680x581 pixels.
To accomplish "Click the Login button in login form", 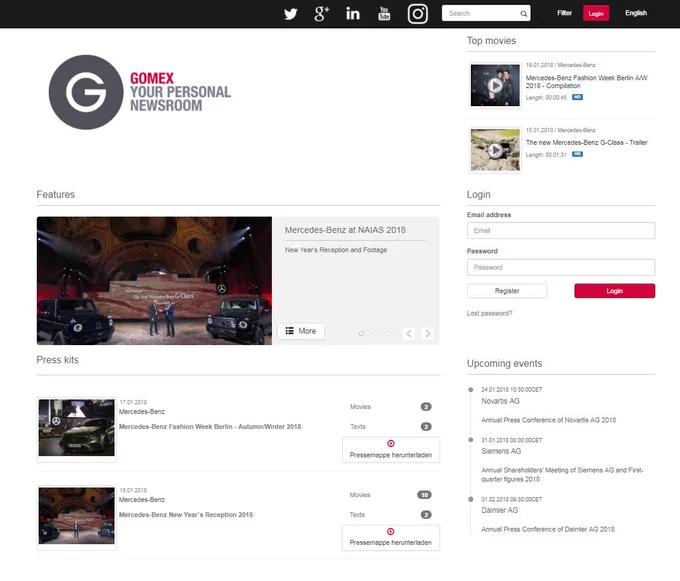I will (615, 290).
